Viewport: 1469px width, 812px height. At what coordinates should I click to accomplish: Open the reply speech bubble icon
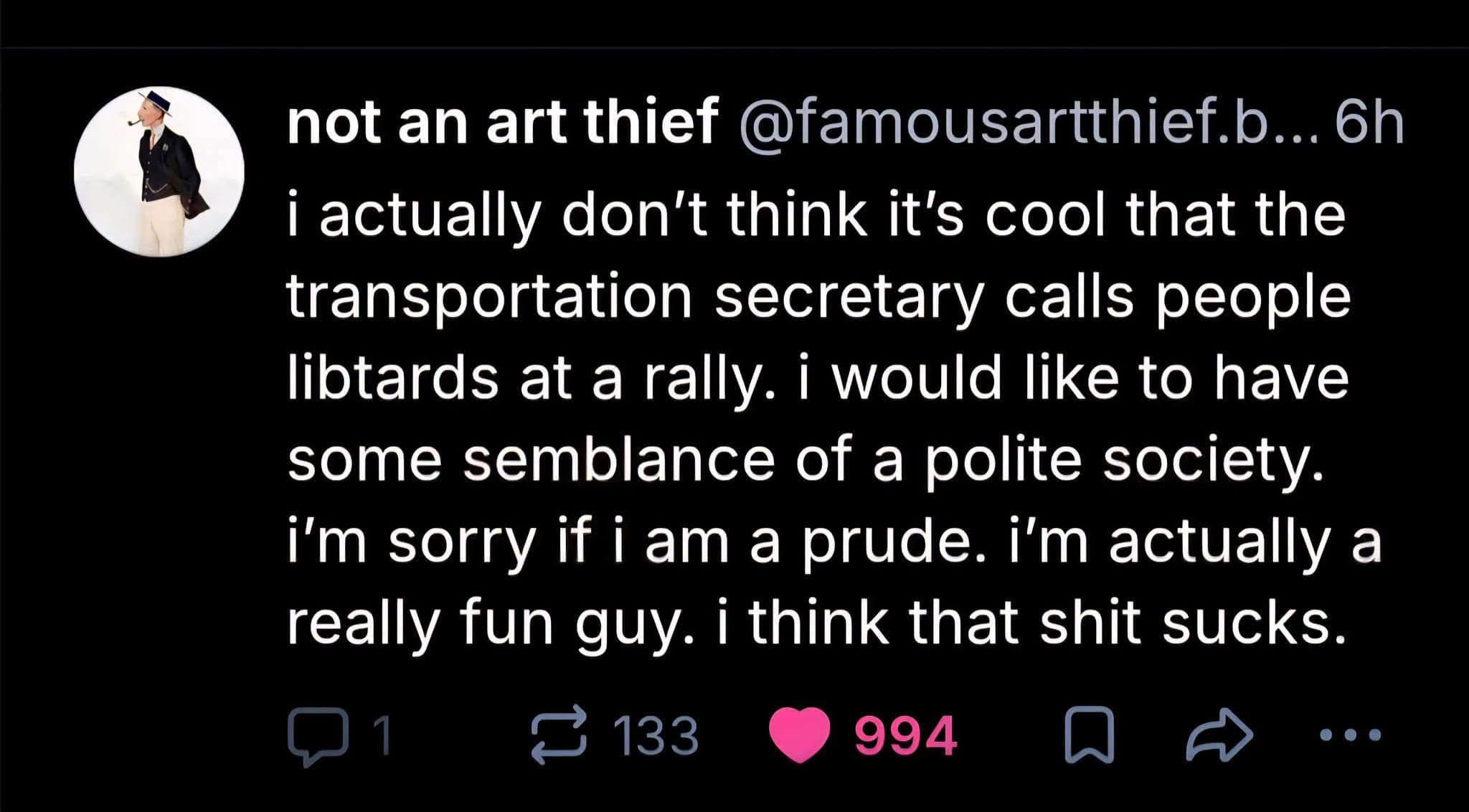(x=316, y=736)
